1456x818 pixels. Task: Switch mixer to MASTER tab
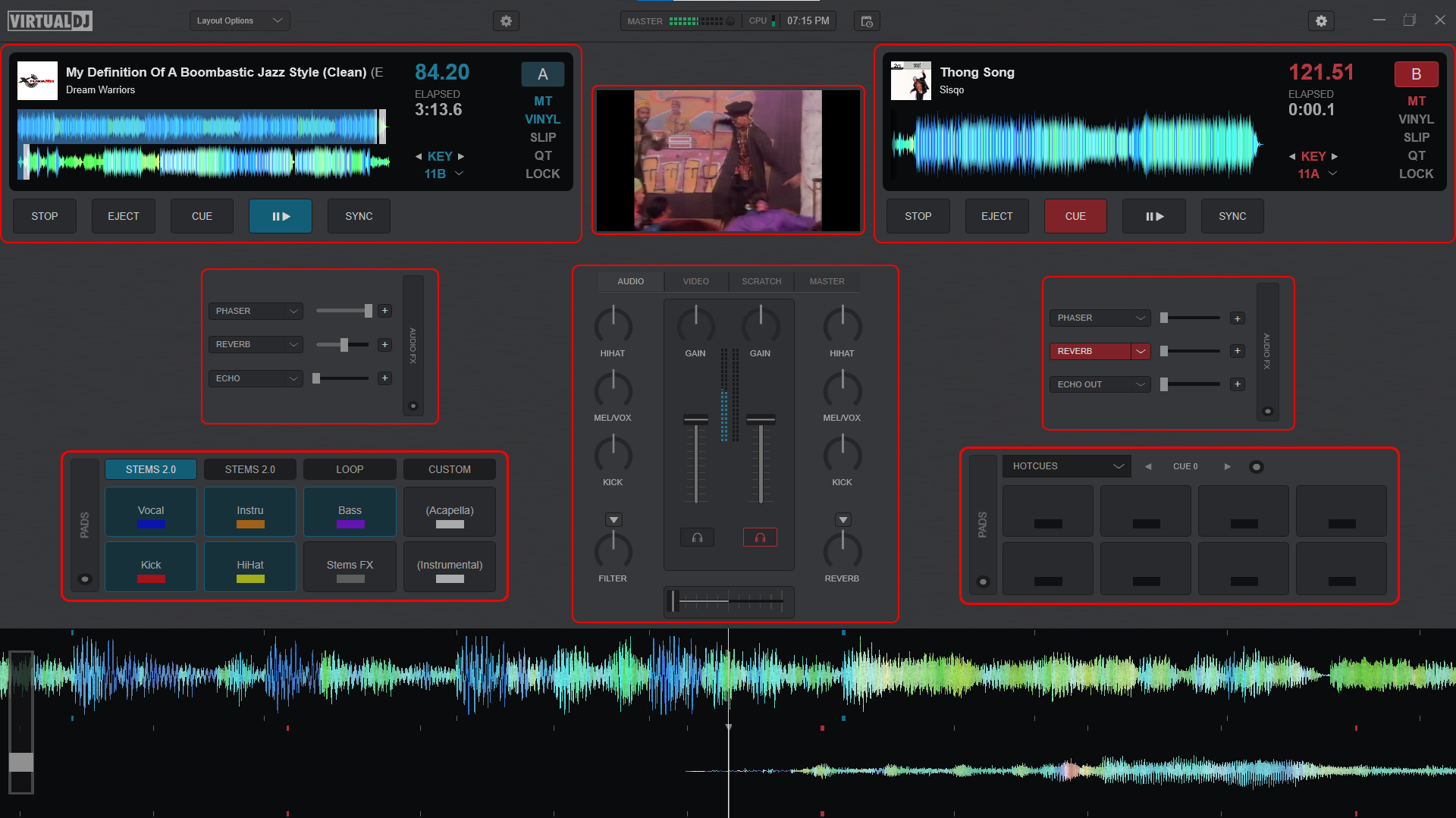point(827,281)
